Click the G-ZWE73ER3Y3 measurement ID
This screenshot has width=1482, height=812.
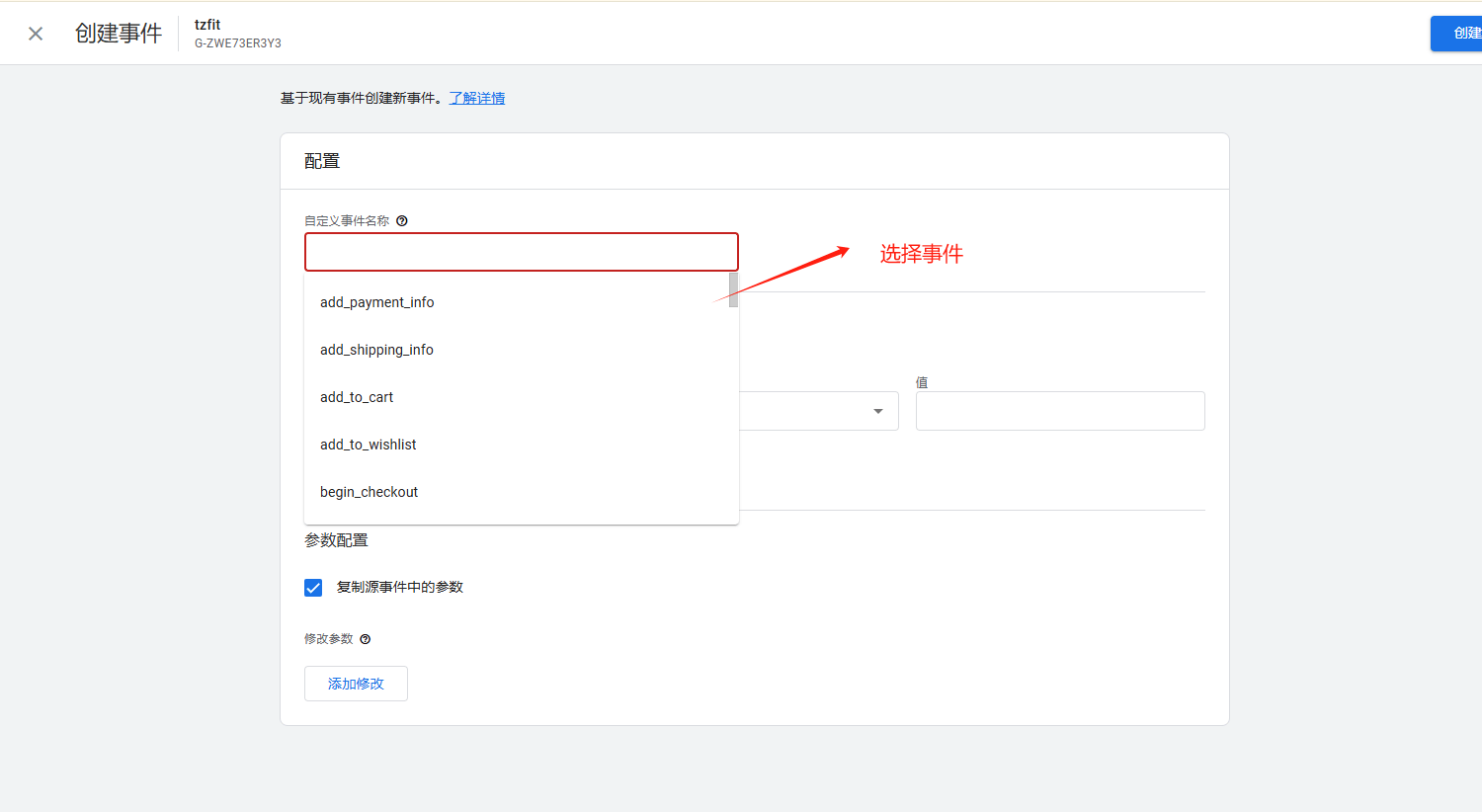238,43
